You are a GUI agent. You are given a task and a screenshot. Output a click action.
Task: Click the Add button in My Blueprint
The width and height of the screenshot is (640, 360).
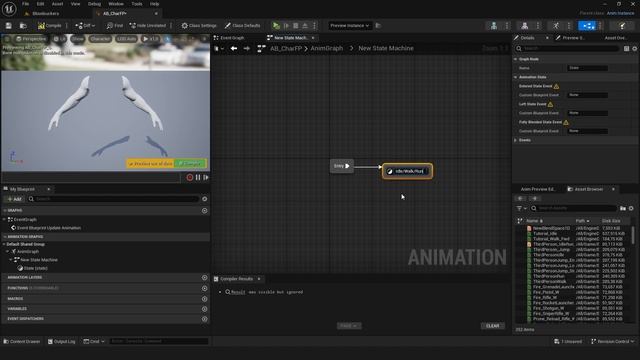tap(14, 199)
